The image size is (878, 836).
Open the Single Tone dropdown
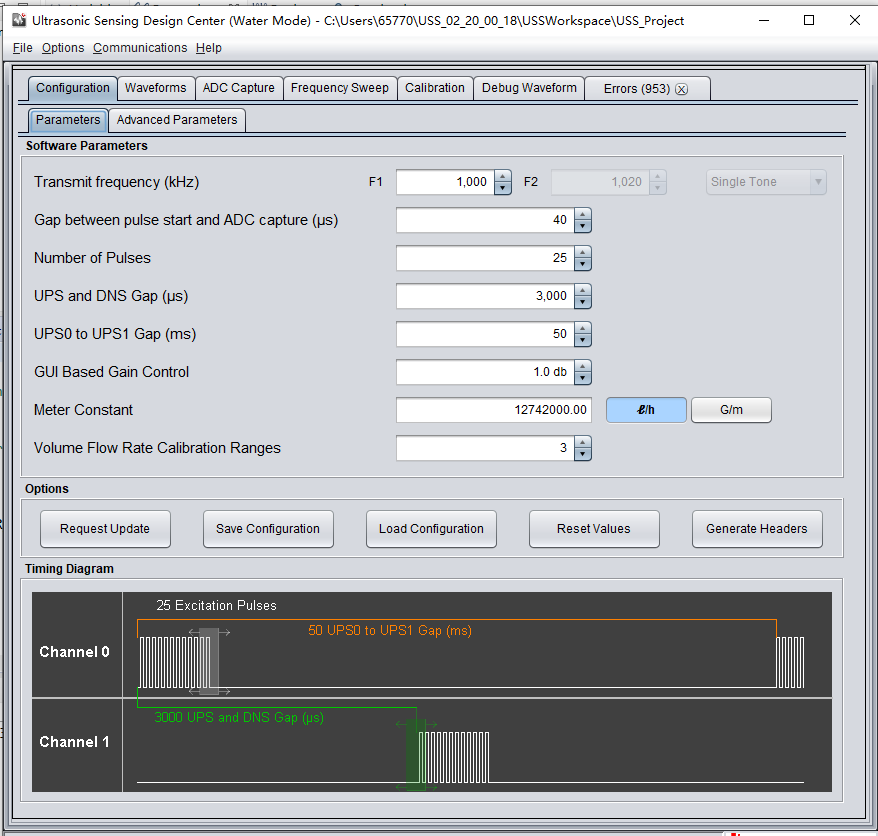tap(766, 182)
